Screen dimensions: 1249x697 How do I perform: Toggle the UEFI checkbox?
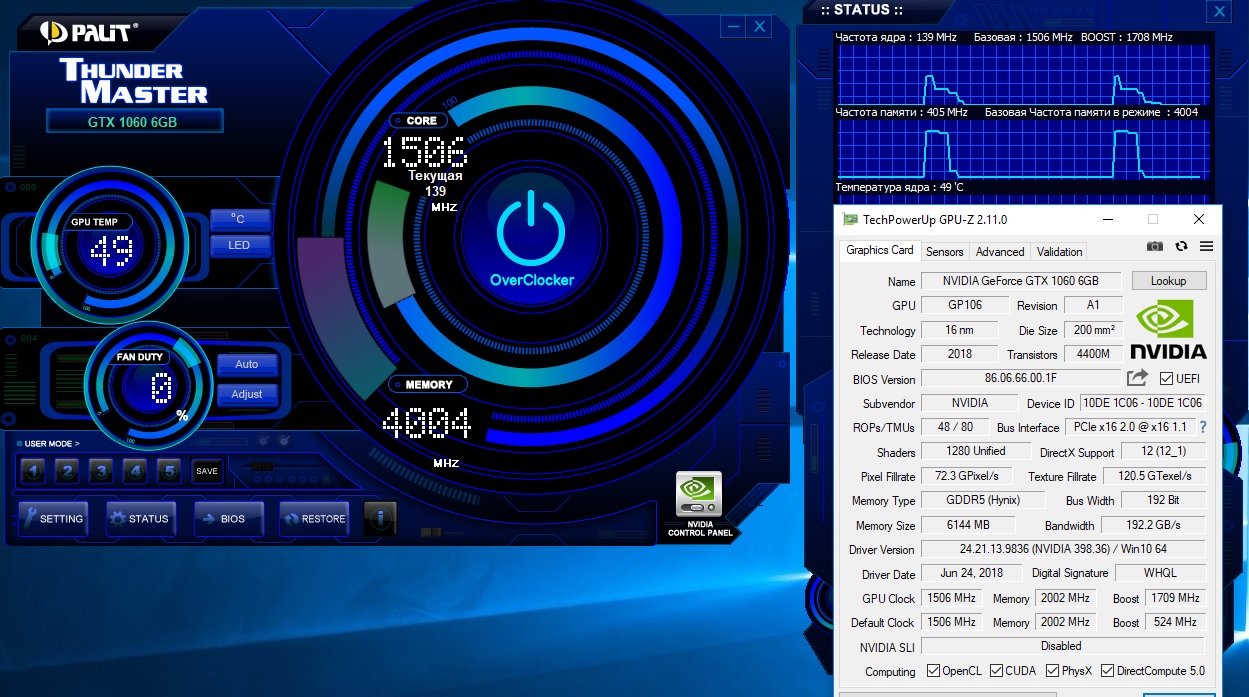(1166, 379)
